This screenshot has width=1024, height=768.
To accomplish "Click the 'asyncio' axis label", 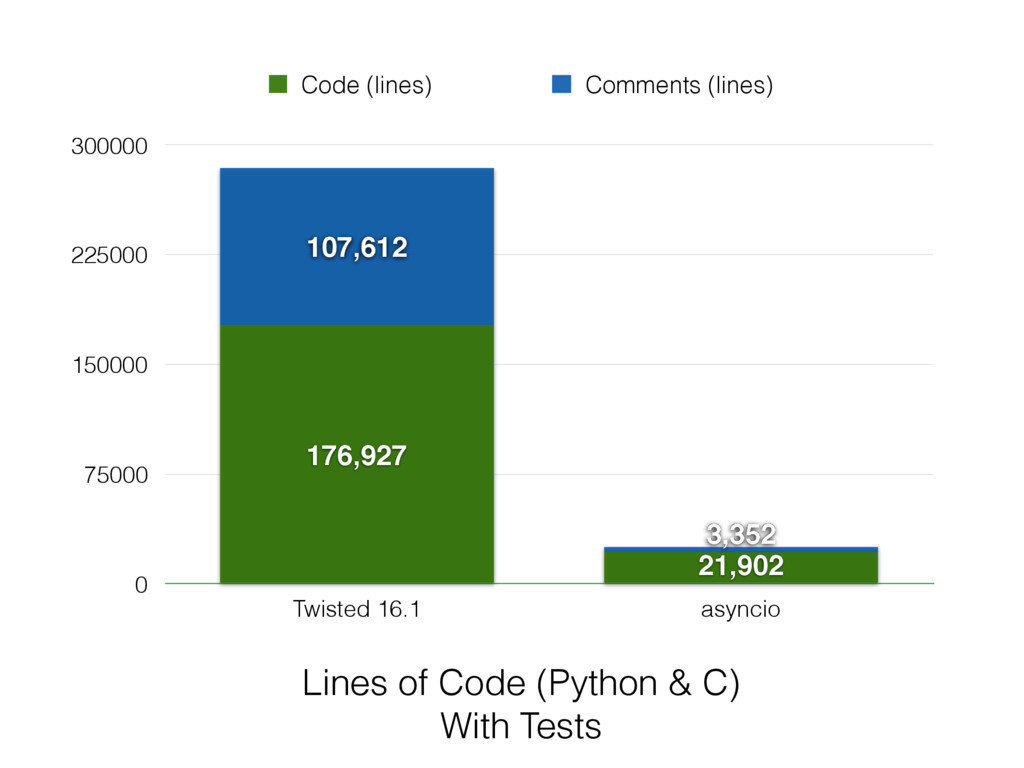I will pos(741,609).
